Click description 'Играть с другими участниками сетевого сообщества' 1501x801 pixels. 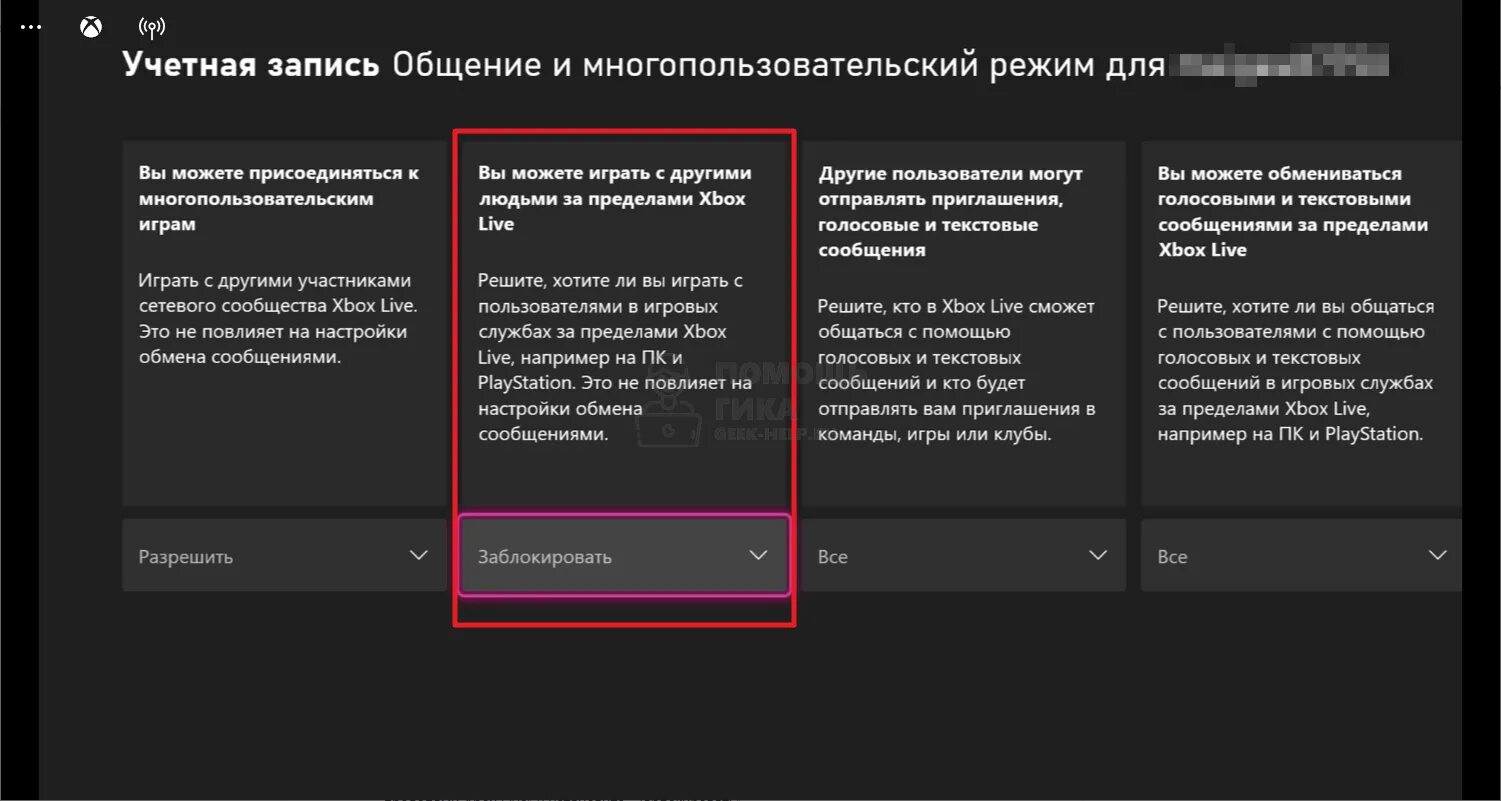click(278, 319)
